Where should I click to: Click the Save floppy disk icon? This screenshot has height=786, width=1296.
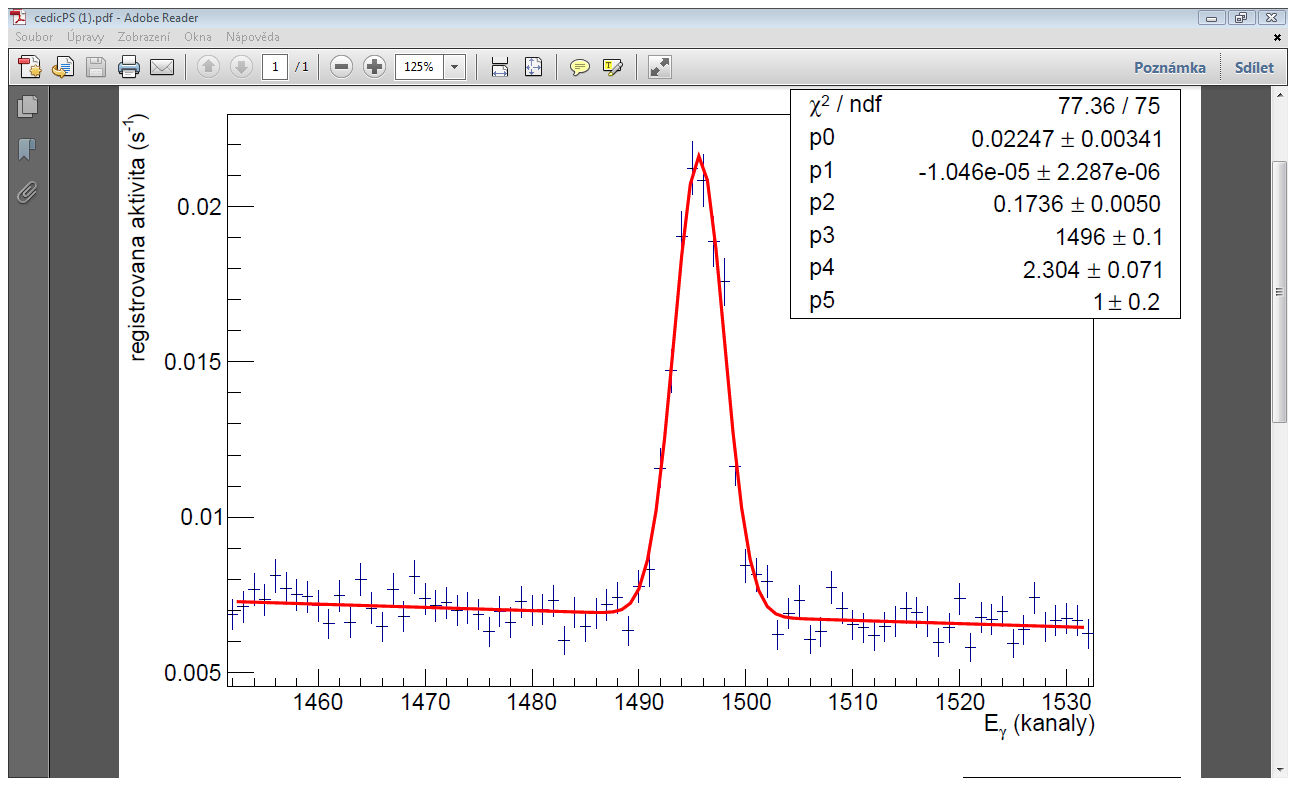[x=95, y=67]
